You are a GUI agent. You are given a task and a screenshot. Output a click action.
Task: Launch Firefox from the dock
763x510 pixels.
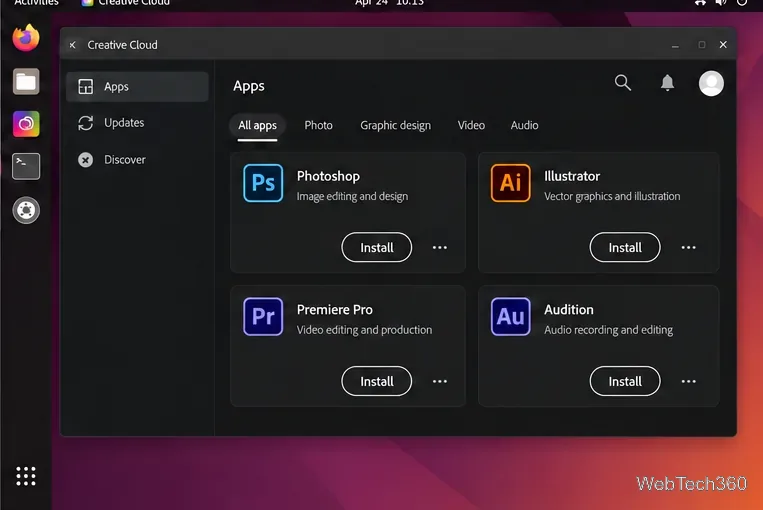point(26,37)
